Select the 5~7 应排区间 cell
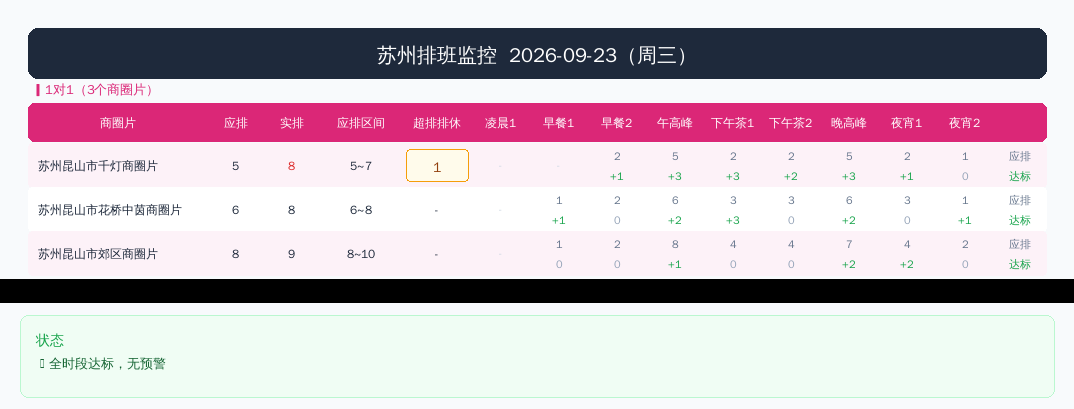The width and height of the screenshot is (1074, 409). coord(361,166)
